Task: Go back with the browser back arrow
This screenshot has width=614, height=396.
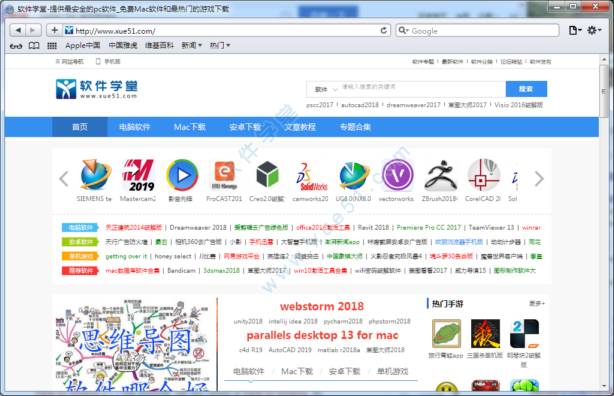Action: tap(18, 30)
